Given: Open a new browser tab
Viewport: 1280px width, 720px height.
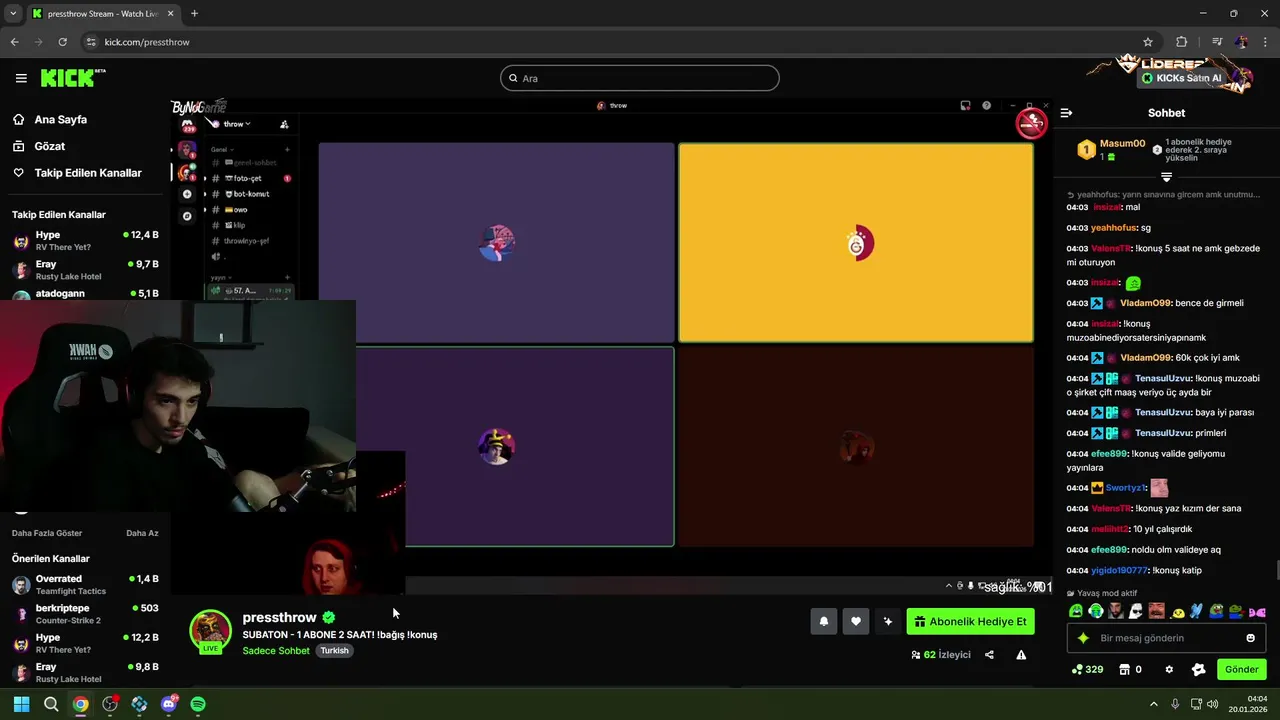Looking at the screenshot, I should (194, 13).
